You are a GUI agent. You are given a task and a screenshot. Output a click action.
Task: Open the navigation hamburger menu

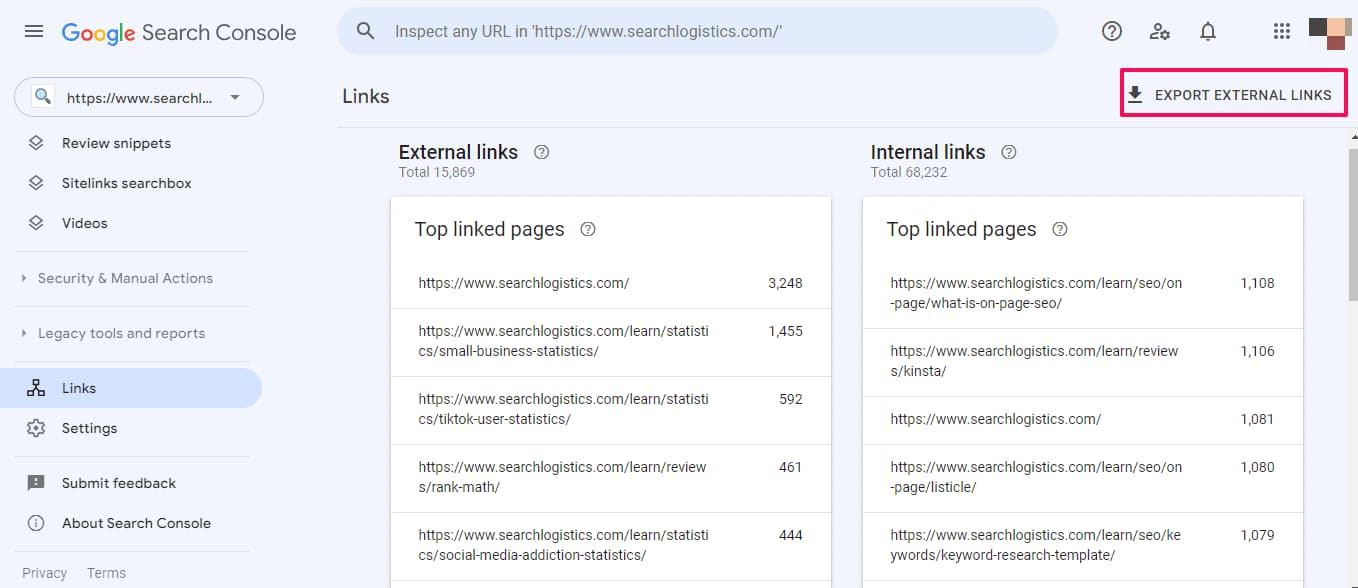[33, 30]
